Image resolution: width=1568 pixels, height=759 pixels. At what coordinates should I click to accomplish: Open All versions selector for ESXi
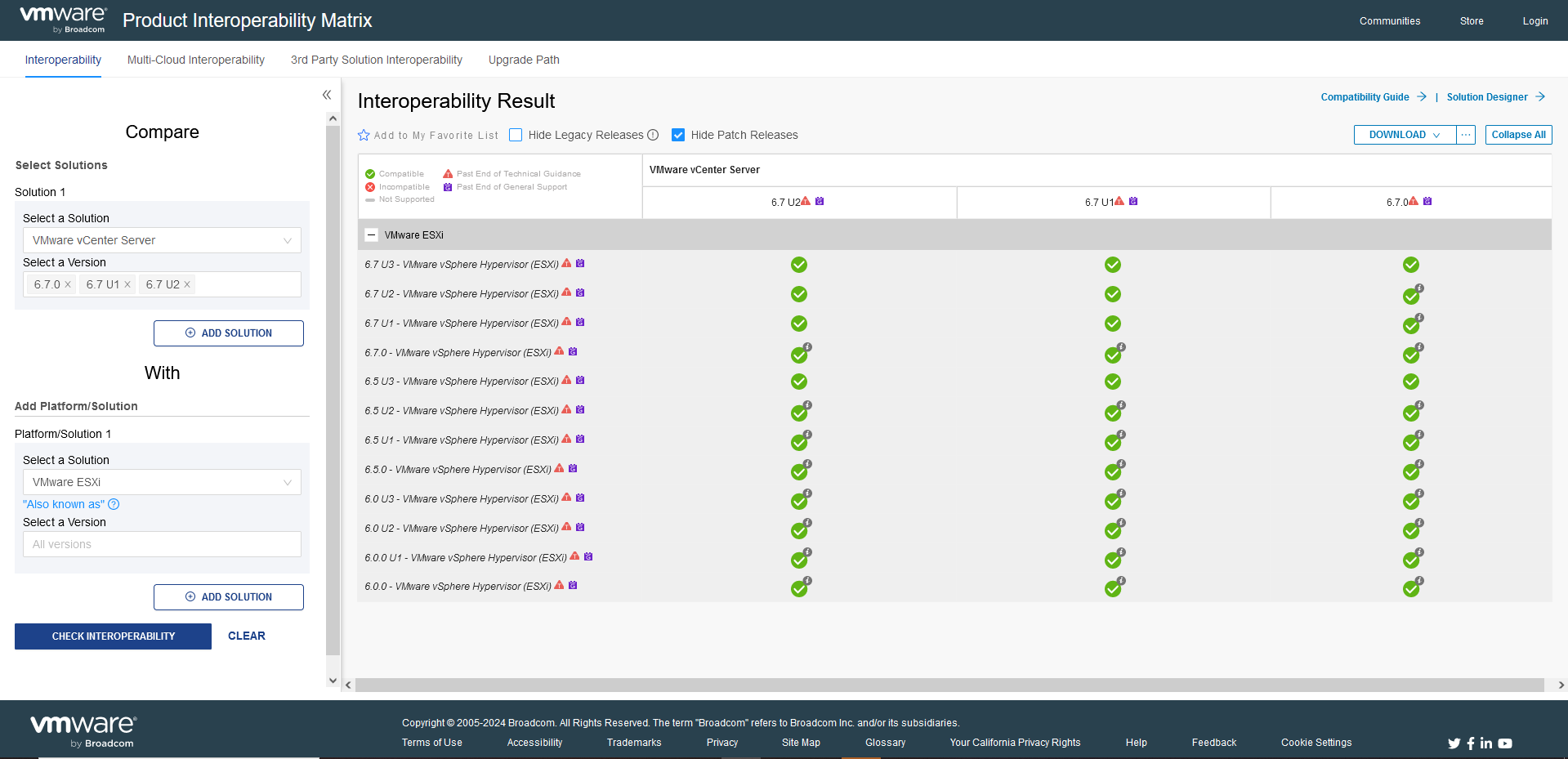[162, 544]
